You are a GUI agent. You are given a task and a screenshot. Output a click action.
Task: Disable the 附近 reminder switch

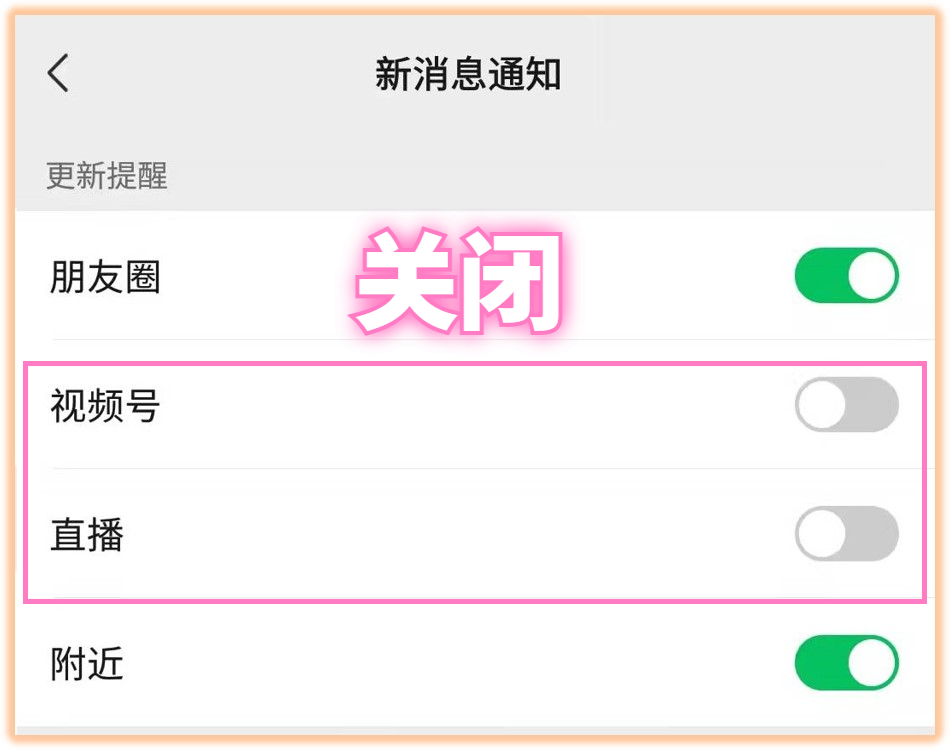coord(846,663)
